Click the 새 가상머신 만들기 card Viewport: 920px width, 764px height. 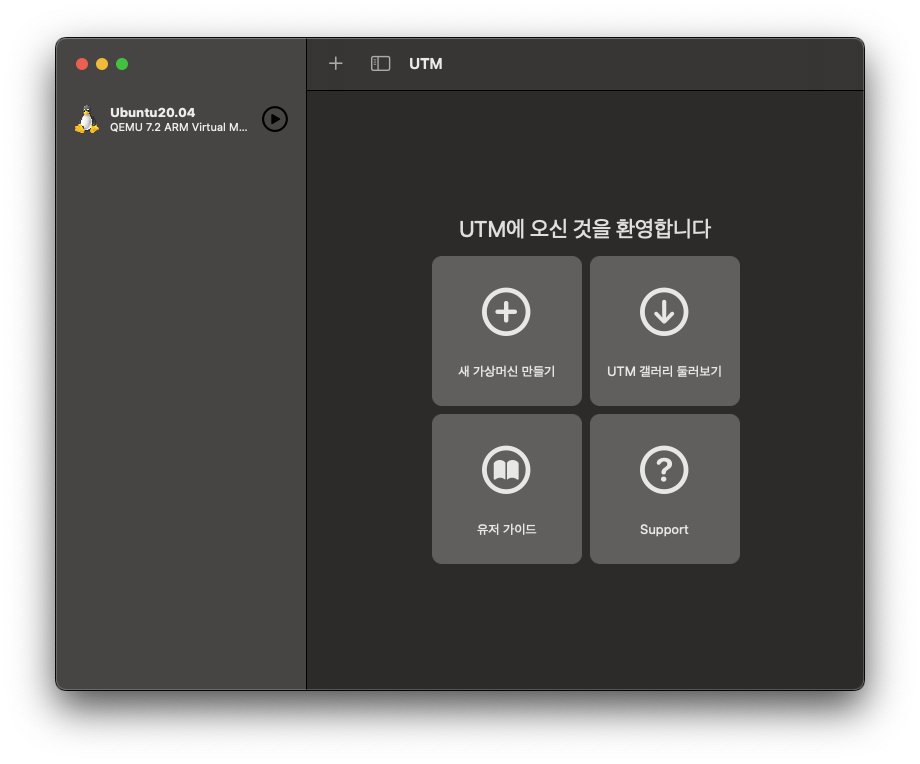coord(507,331)
